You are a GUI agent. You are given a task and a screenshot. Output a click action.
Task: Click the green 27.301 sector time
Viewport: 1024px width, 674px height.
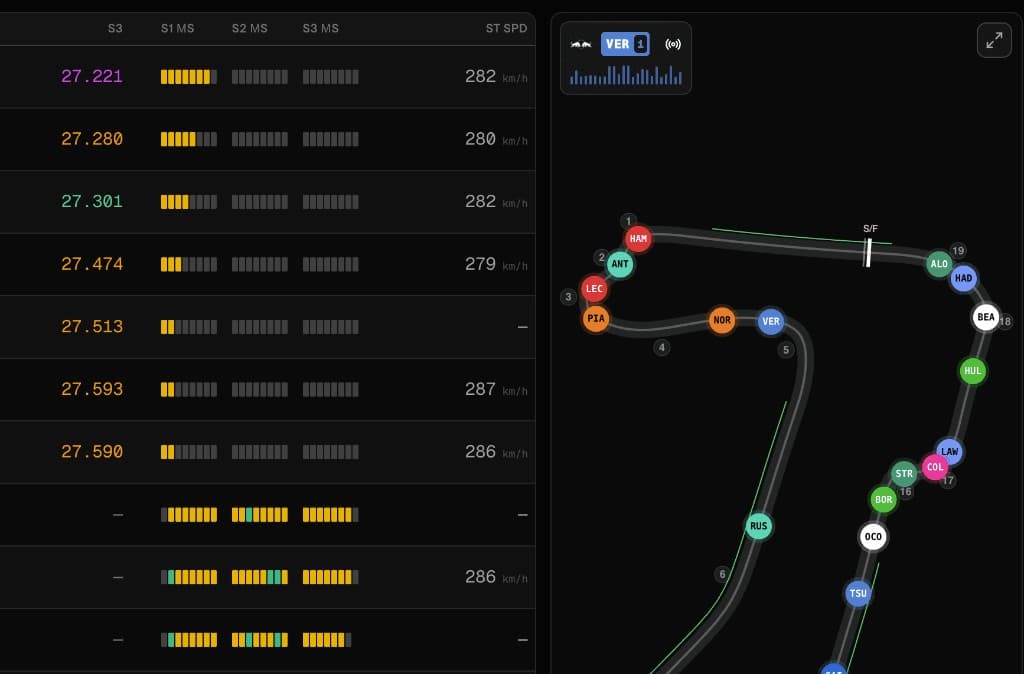pos(92,201)
